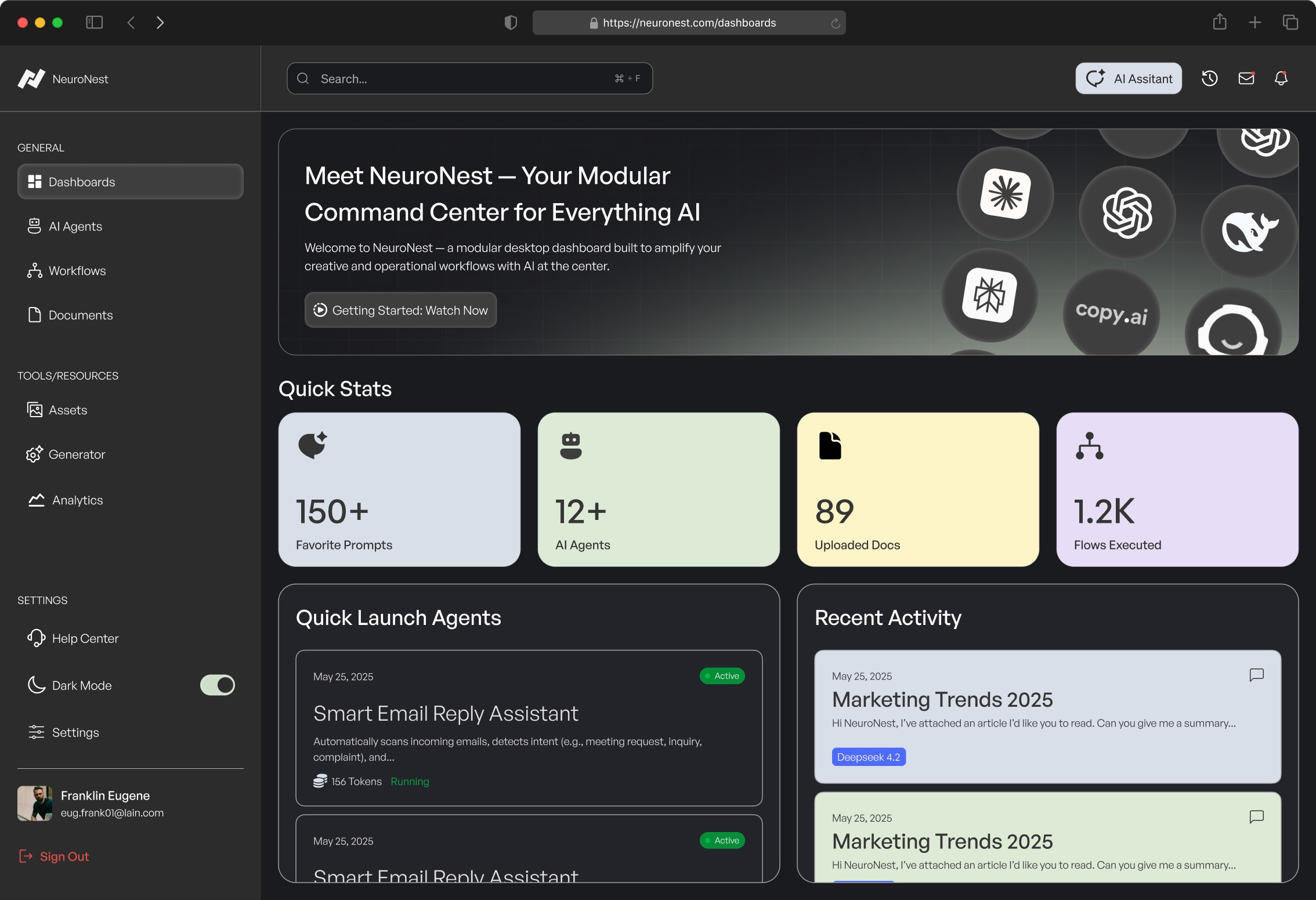
Task: Sign Out of the account
Action: pos(64,856)
